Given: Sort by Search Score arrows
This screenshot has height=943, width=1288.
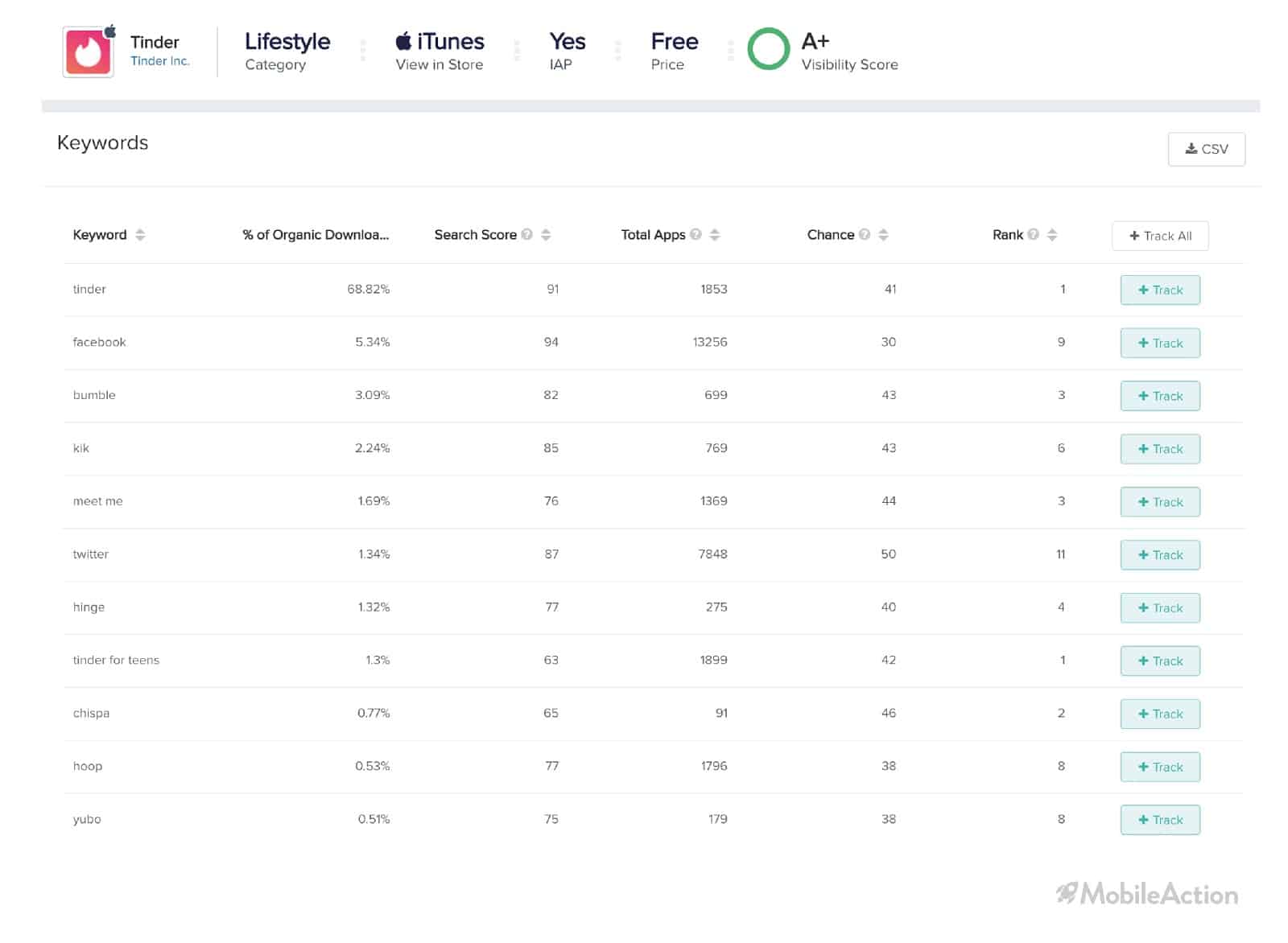Looking at the screenshot, I should point(546,234).
